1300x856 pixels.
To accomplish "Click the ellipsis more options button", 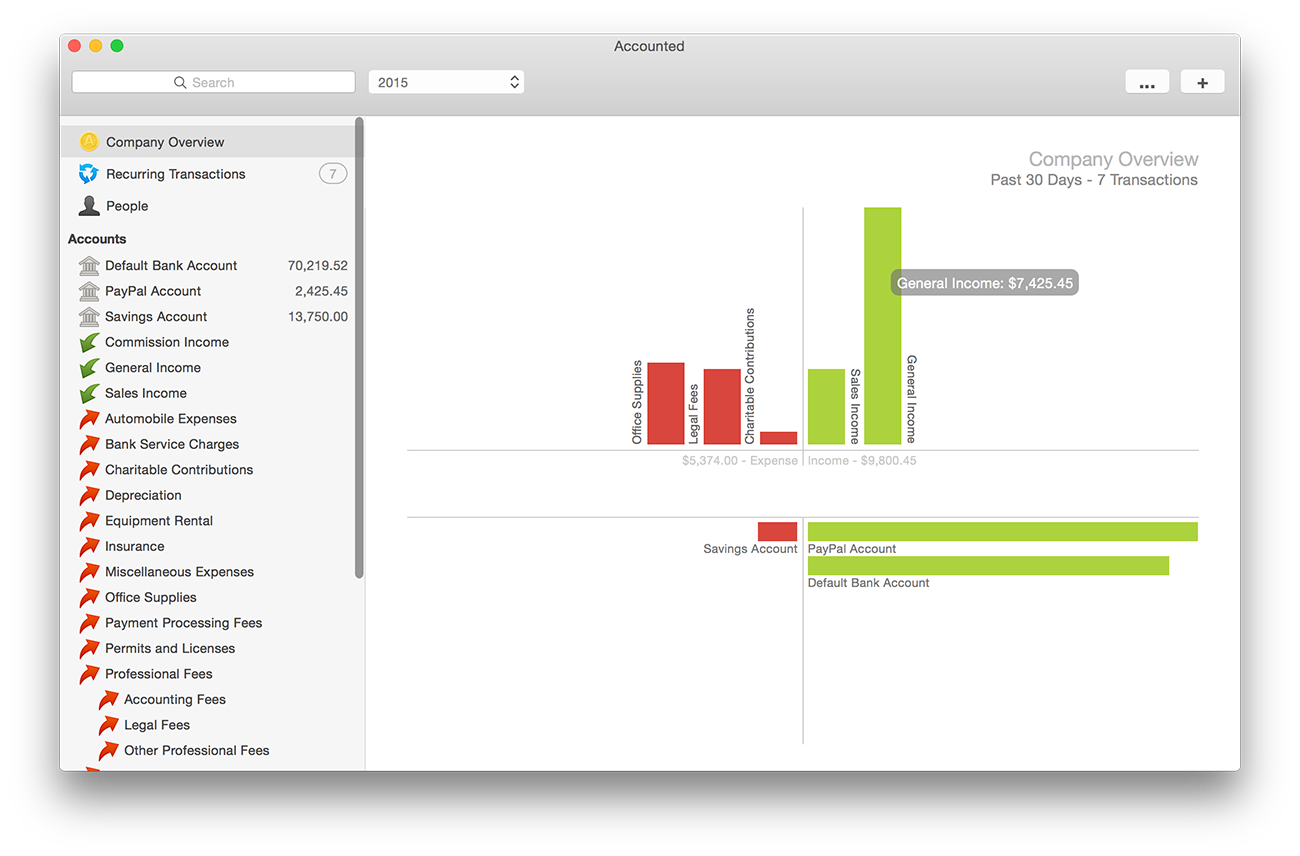I will coord(1147,82).
